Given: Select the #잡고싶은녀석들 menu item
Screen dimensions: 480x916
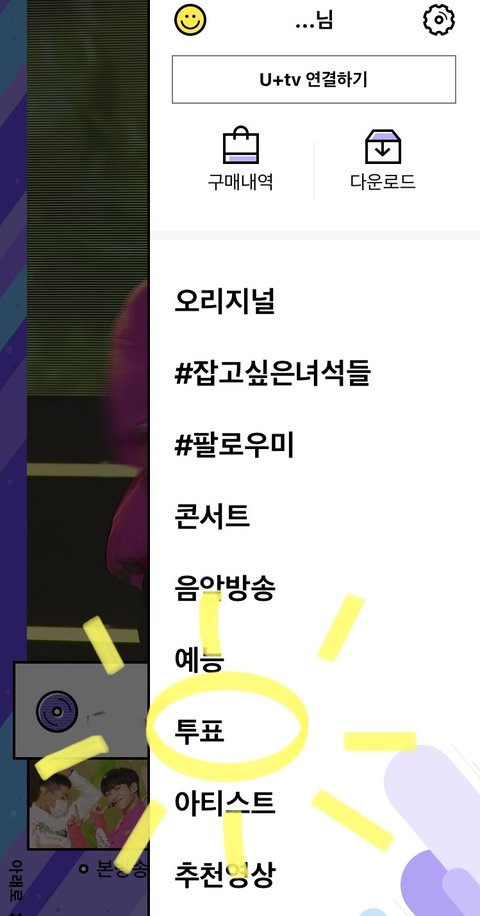Looking at the screenshot, I should (273, 373).
